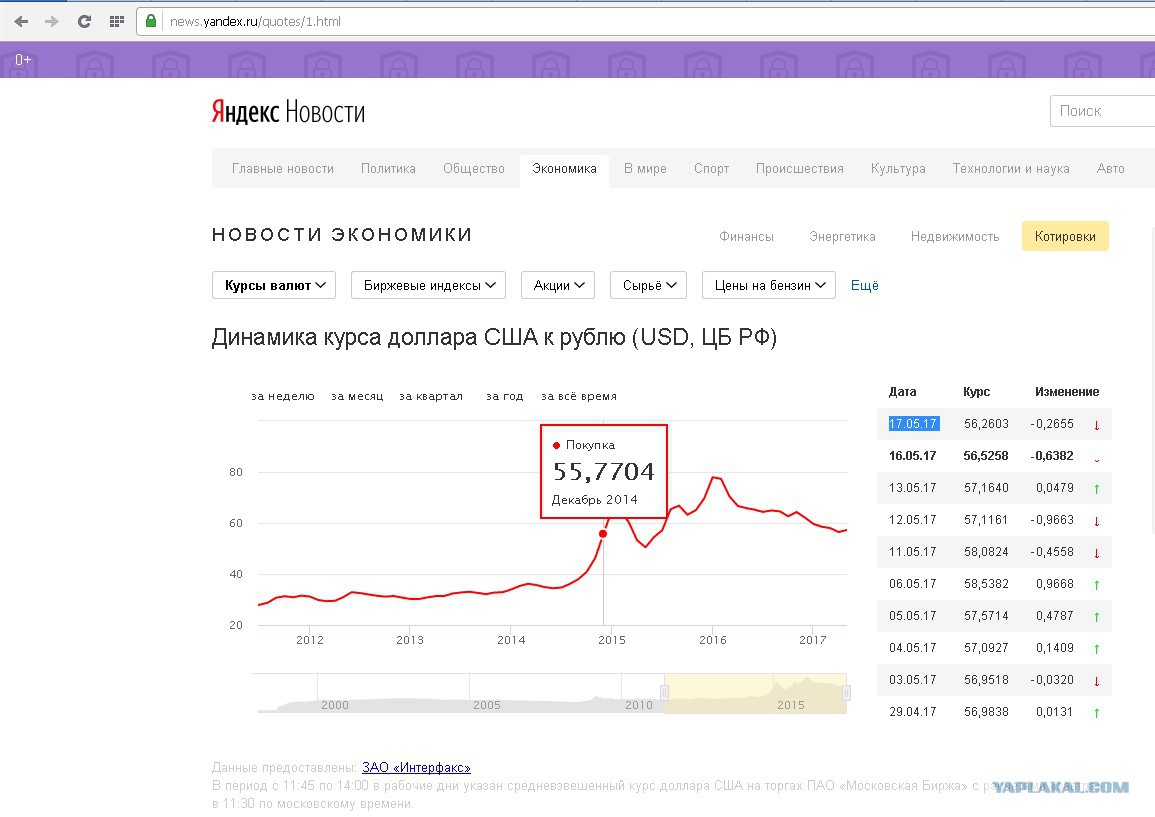
Task: Select the highlighted date 17.05.17
Action: click(x=913, y=424)
